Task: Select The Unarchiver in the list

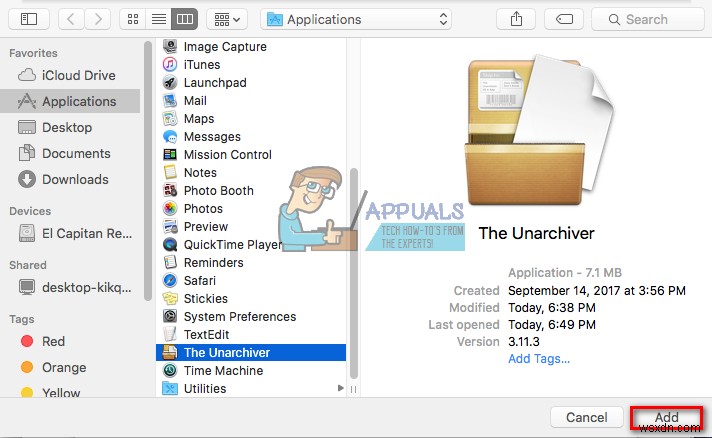Action: 251,353
